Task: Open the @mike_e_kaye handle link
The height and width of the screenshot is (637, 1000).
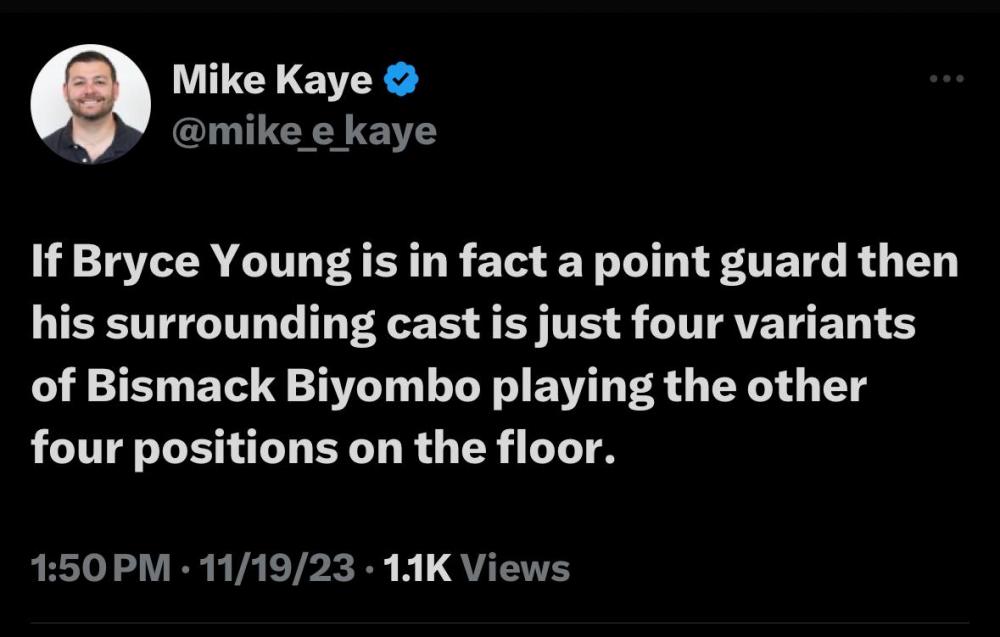Action: 304,130
